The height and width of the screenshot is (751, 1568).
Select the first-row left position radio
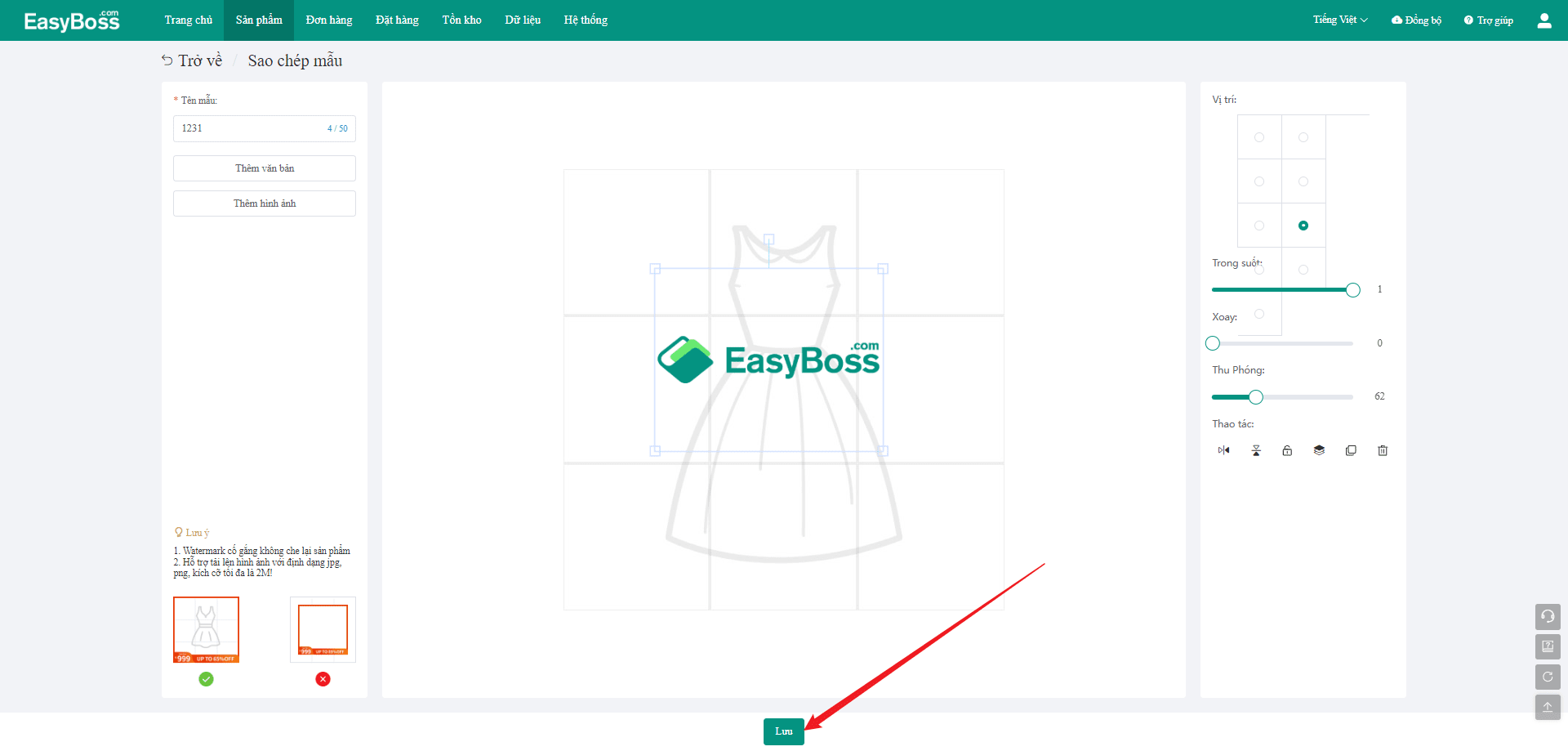pyautogui.click(x=1259, y=137)
